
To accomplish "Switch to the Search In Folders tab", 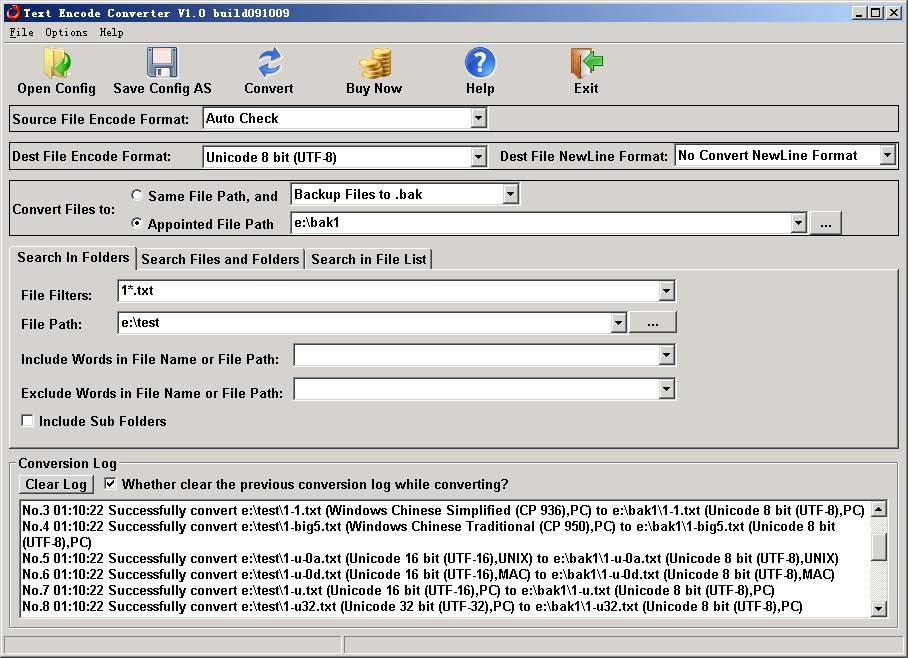I will [x=73, y=257].
